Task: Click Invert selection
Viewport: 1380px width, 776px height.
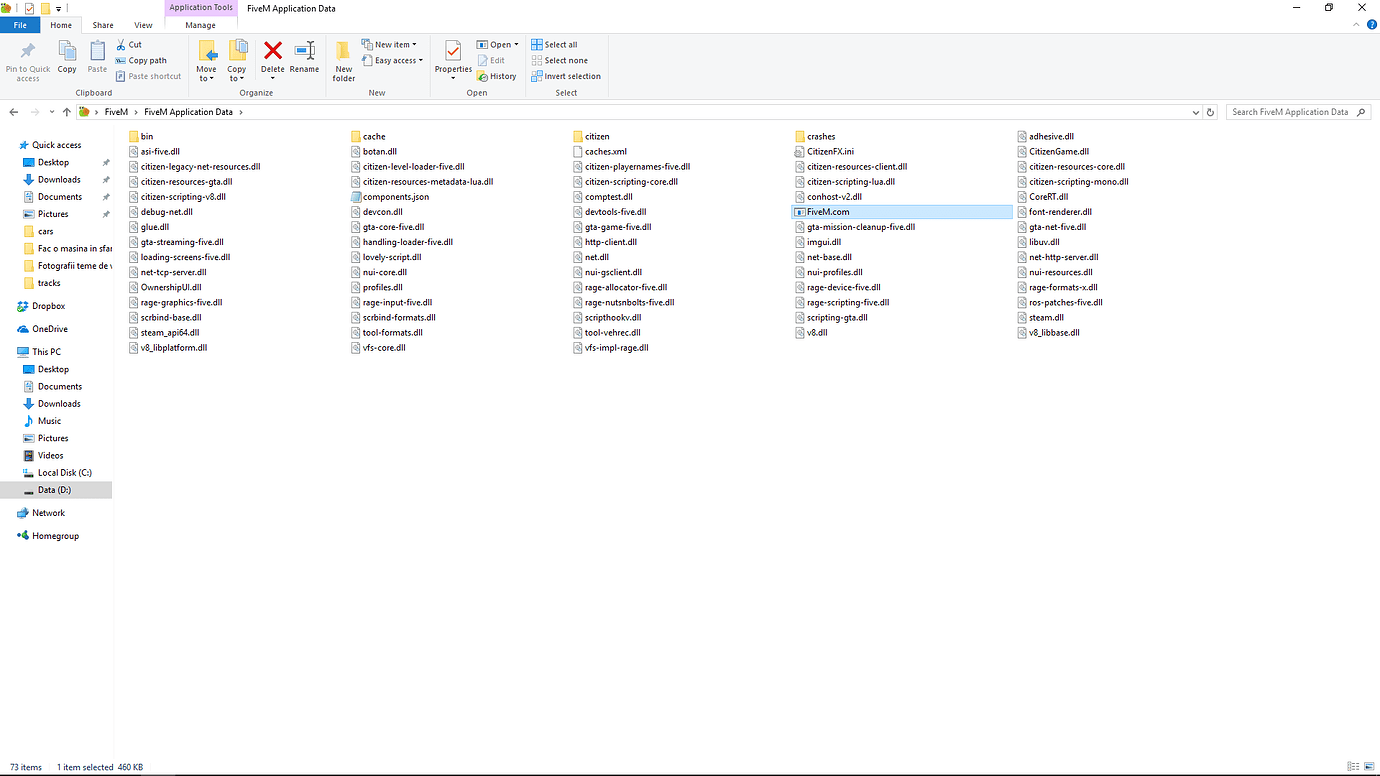Action: [566, 75]
